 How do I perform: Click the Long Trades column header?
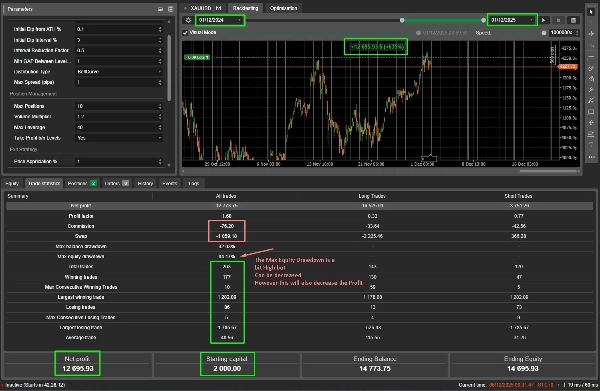372,196
